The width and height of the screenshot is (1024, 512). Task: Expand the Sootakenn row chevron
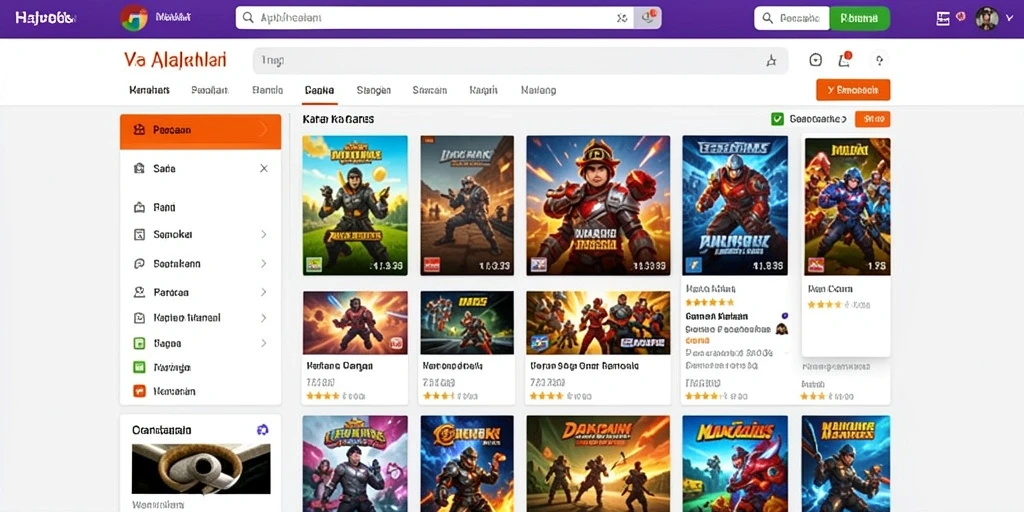(264, 264)
